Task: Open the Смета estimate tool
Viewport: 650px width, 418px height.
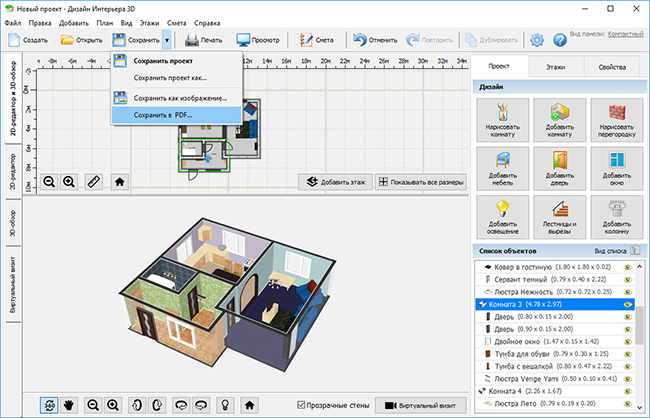Action: tap(316, 40)
